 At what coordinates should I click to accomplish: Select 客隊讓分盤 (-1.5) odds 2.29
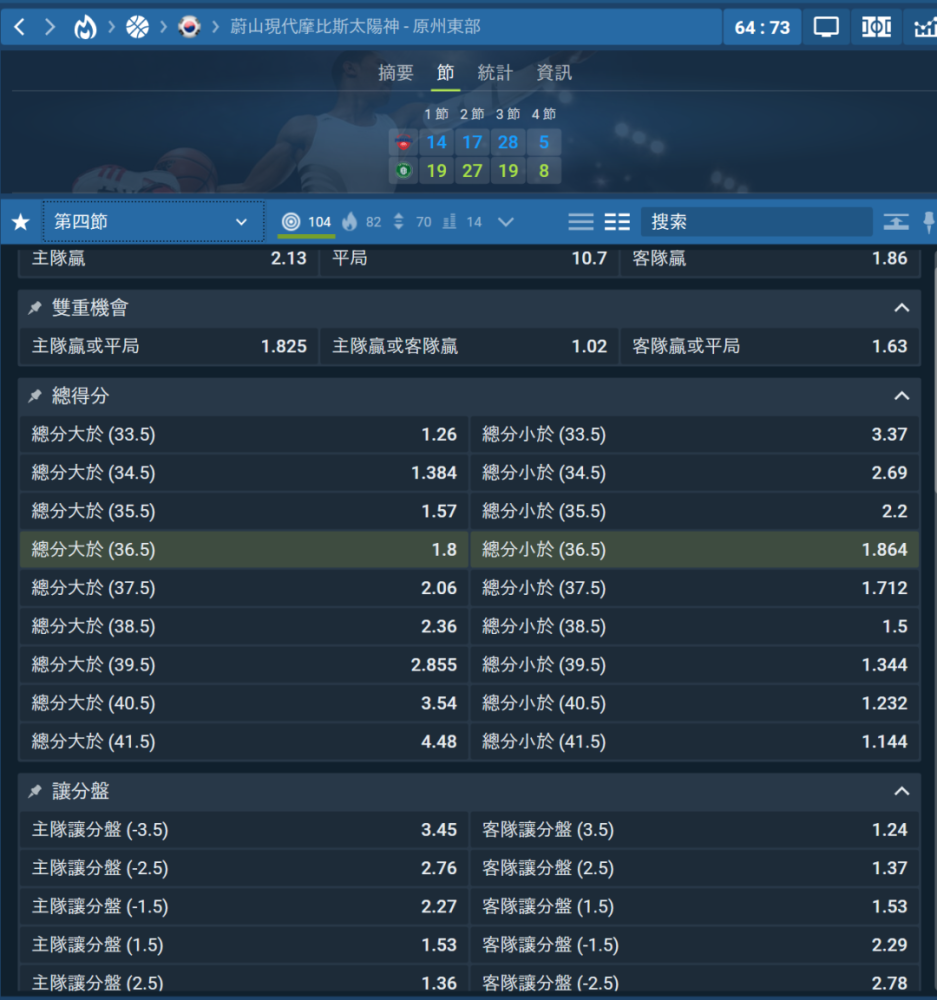(x=695, y=945)
